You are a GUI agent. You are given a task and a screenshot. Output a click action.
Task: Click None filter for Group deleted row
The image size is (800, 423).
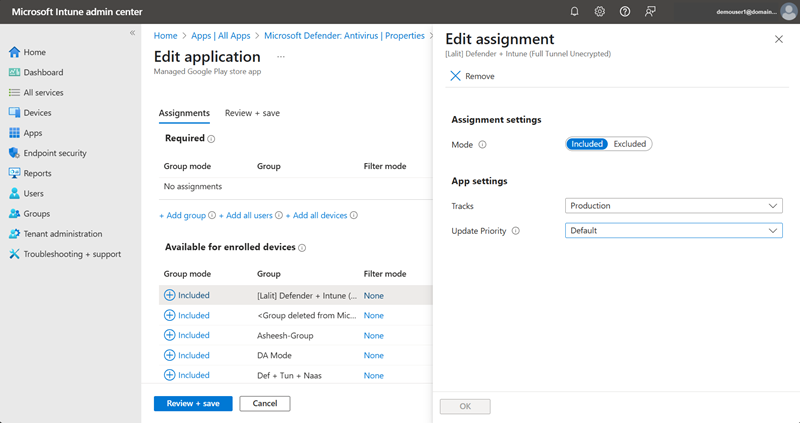(373, 315)
